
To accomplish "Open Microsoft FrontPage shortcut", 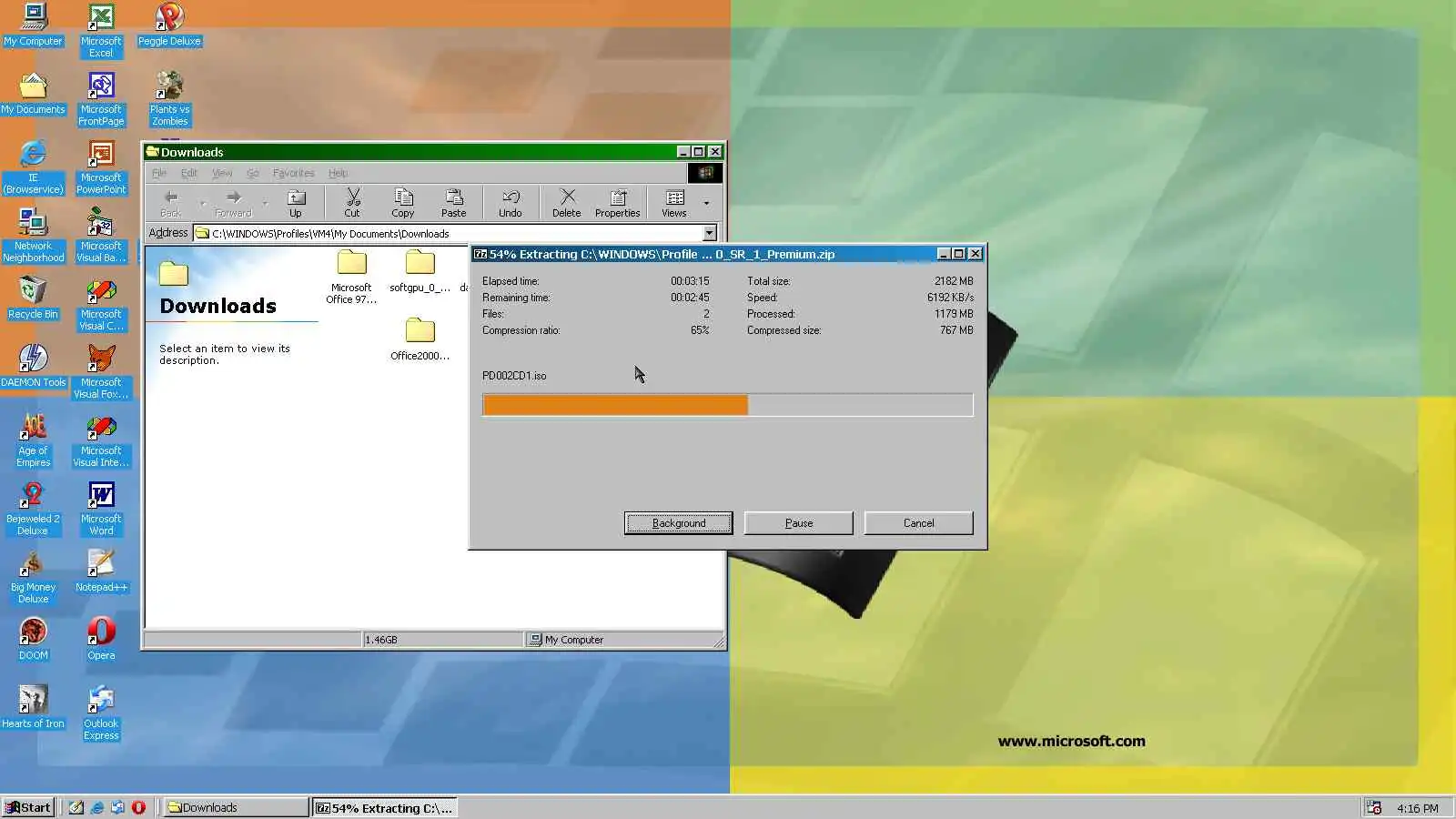I will tap(101, 98).
